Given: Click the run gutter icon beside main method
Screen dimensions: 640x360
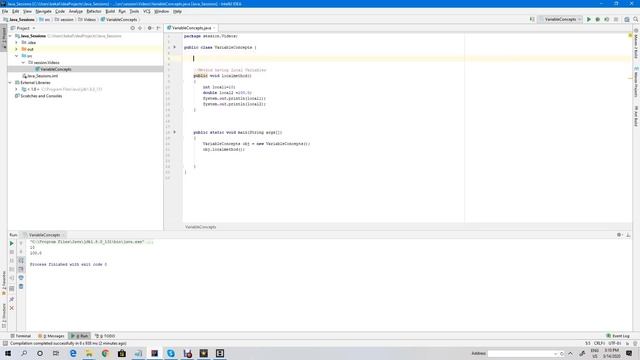Looking at the screenshot, I should pyautogui.click(x=175, y=132).
